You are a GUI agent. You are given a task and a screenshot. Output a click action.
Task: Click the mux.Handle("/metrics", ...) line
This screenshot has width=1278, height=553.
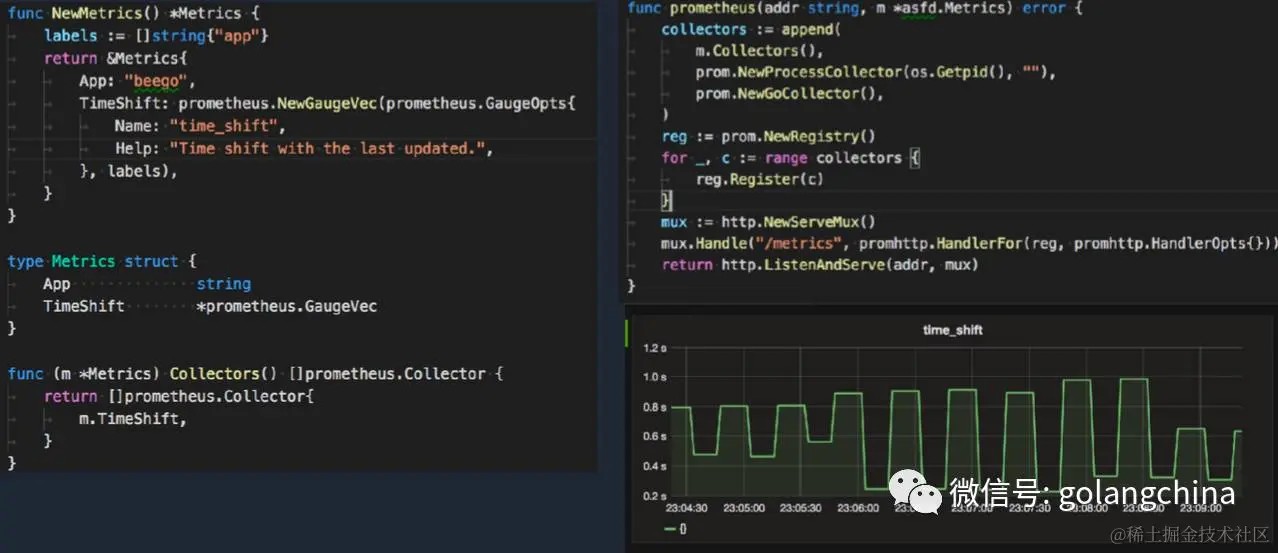969,243
